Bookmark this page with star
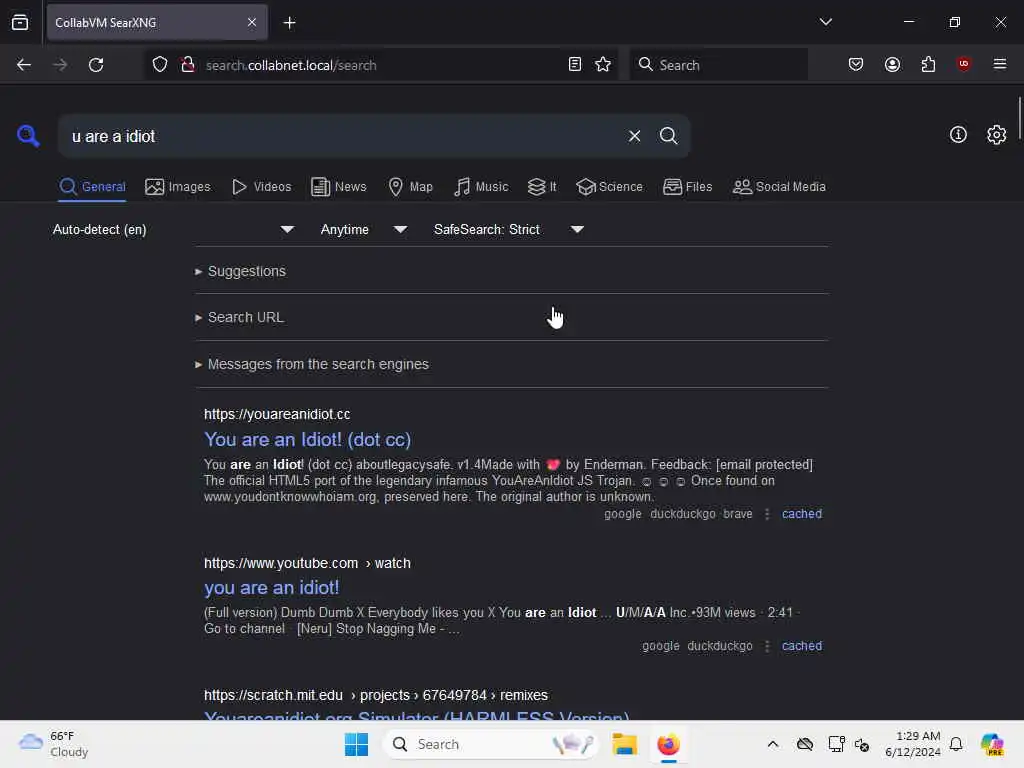The height and width of the screenshot is (768, 1024). tap(603, 65)
